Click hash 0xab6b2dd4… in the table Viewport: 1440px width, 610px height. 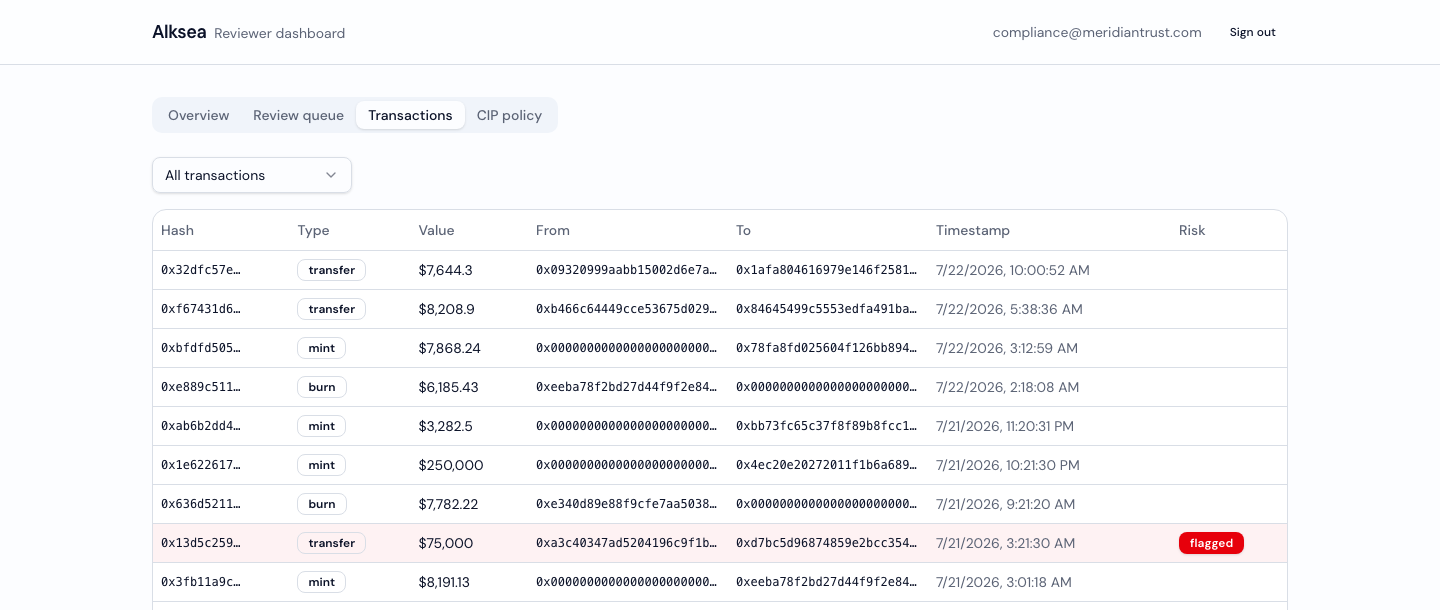coord(201,426)
